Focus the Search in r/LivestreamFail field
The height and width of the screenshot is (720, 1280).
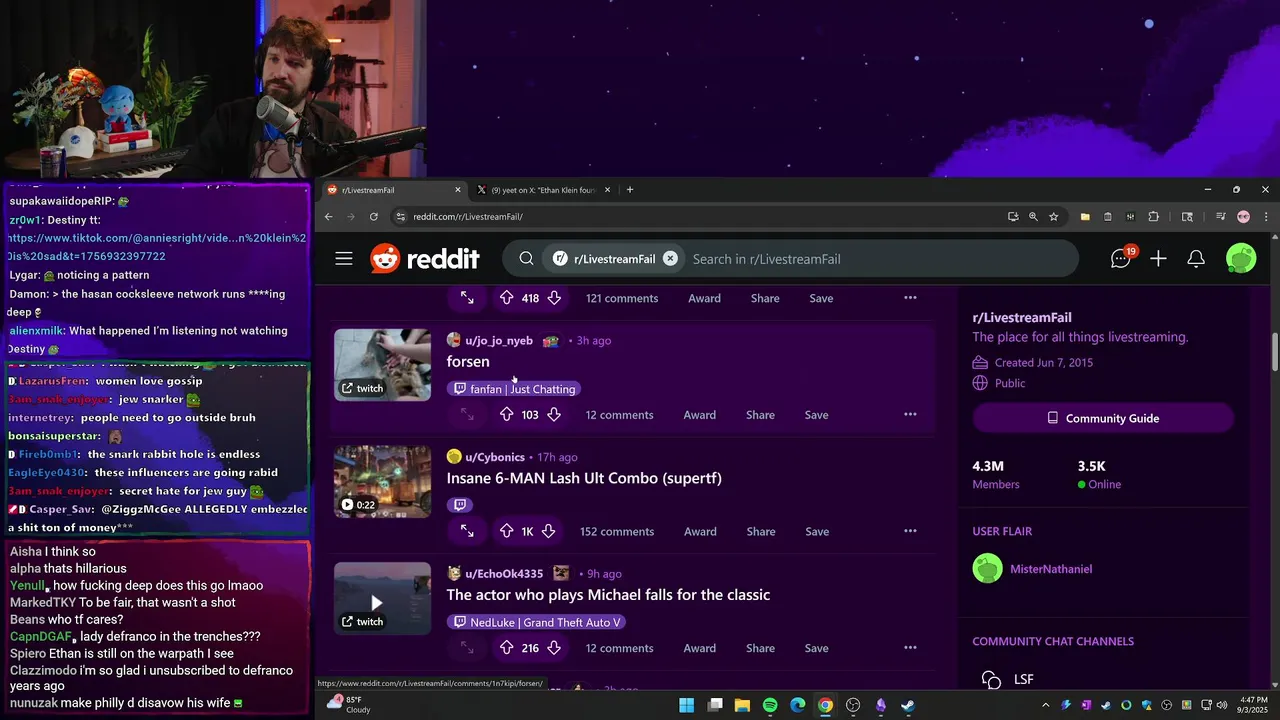click(x=880, y=259)
